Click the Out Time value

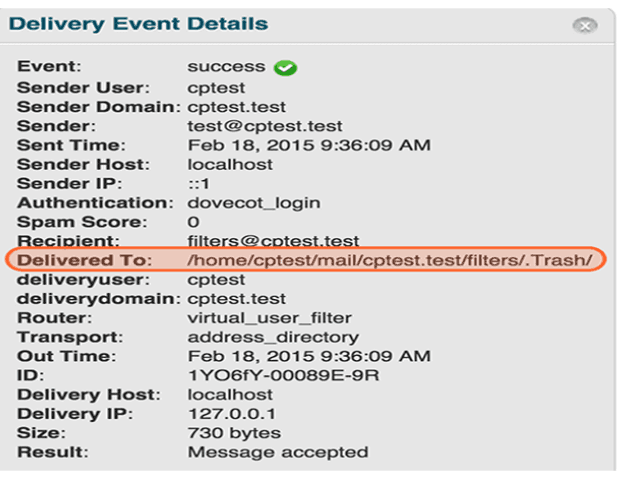coord(309,356)
